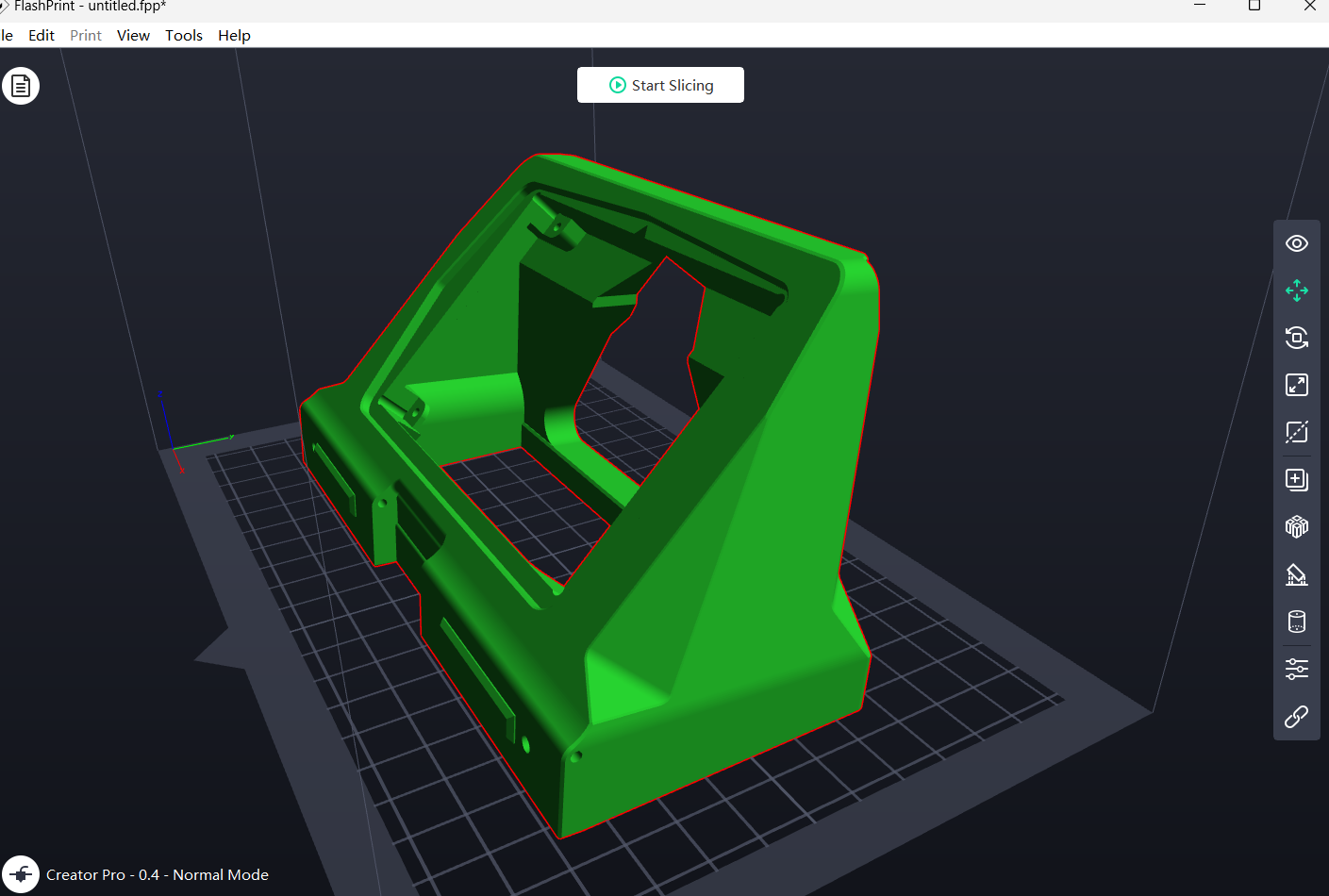Select the Scale tool
This screenshot has height=896, width=1329.
(1297, 385)
